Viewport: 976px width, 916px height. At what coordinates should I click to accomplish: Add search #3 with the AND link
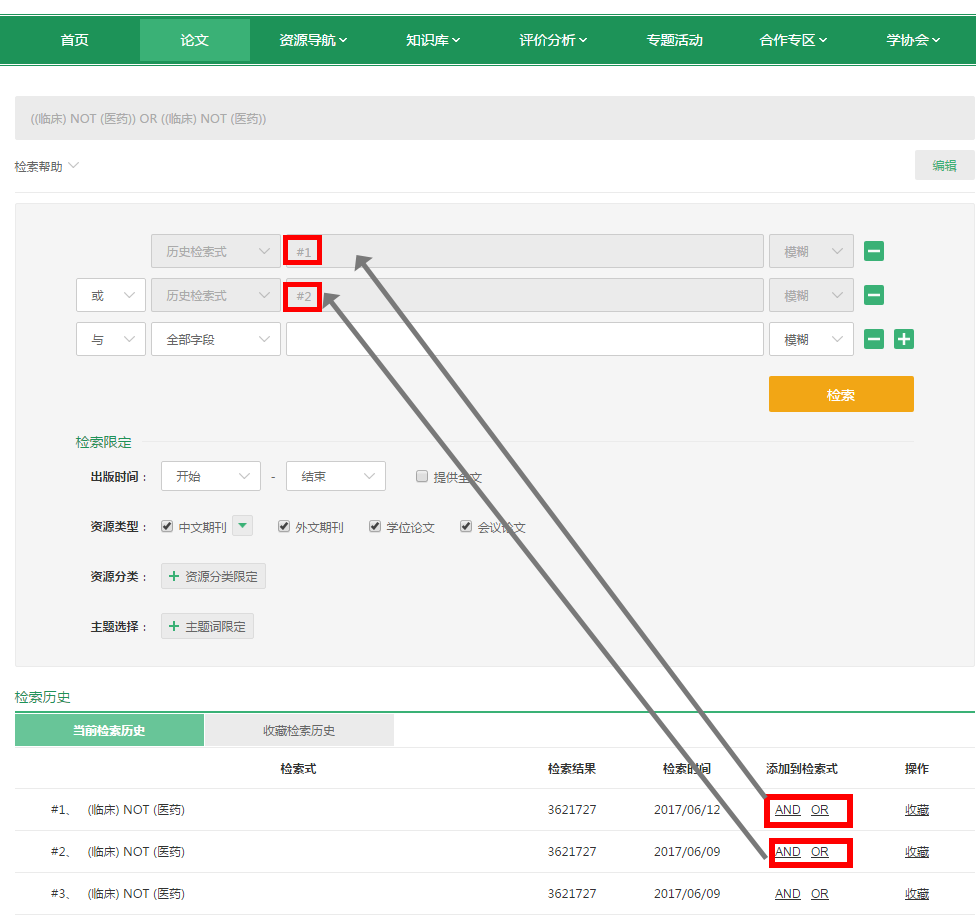787,894
